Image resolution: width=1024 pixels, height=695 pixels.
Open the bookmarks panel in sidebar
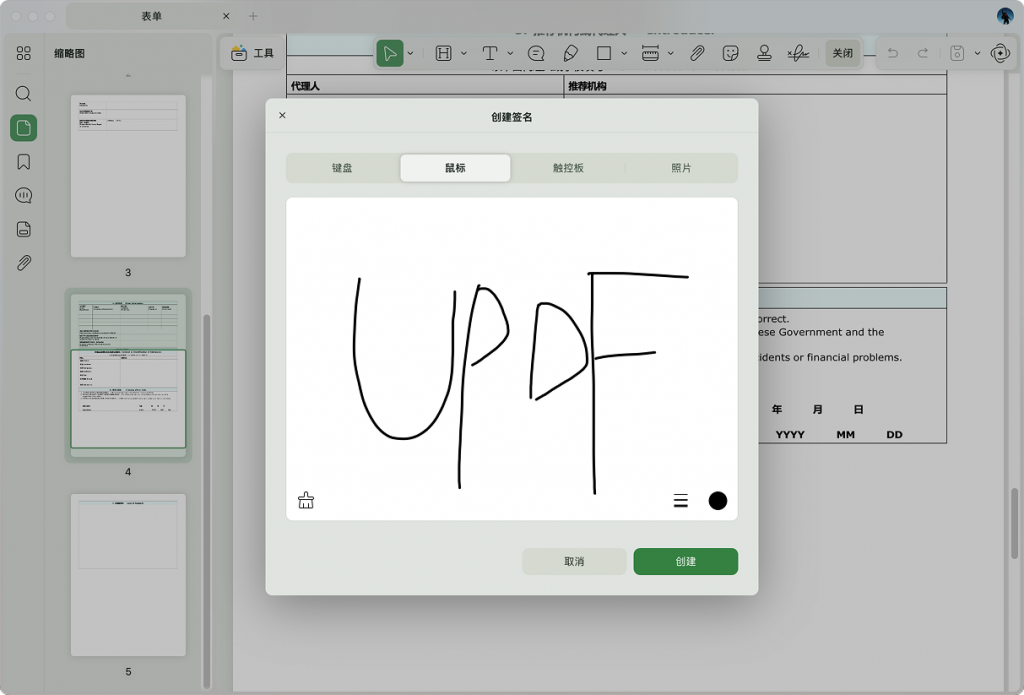pyautogui.click(x=24, y=162)
